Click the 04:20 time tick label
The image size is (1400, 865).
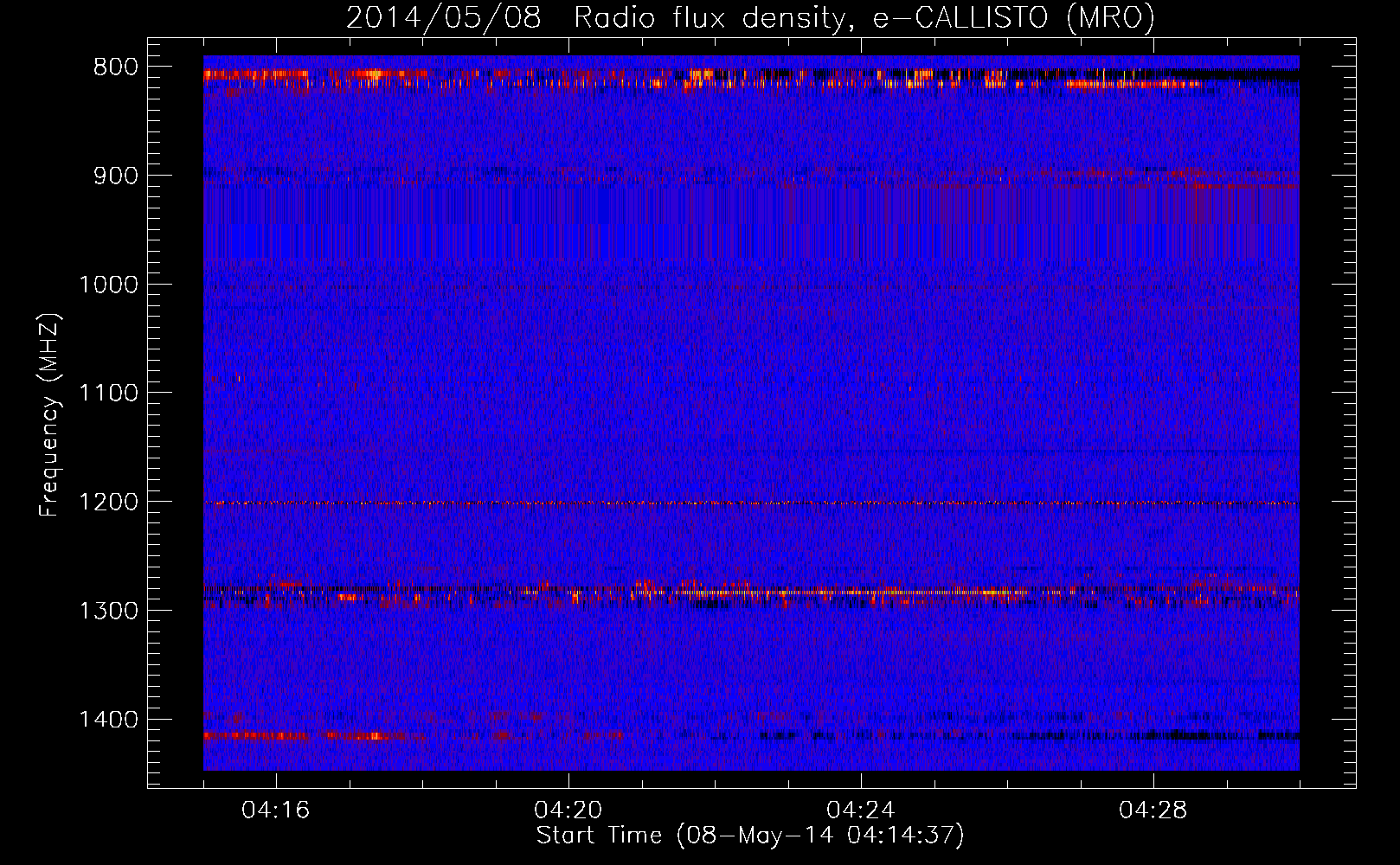point(568,811)
